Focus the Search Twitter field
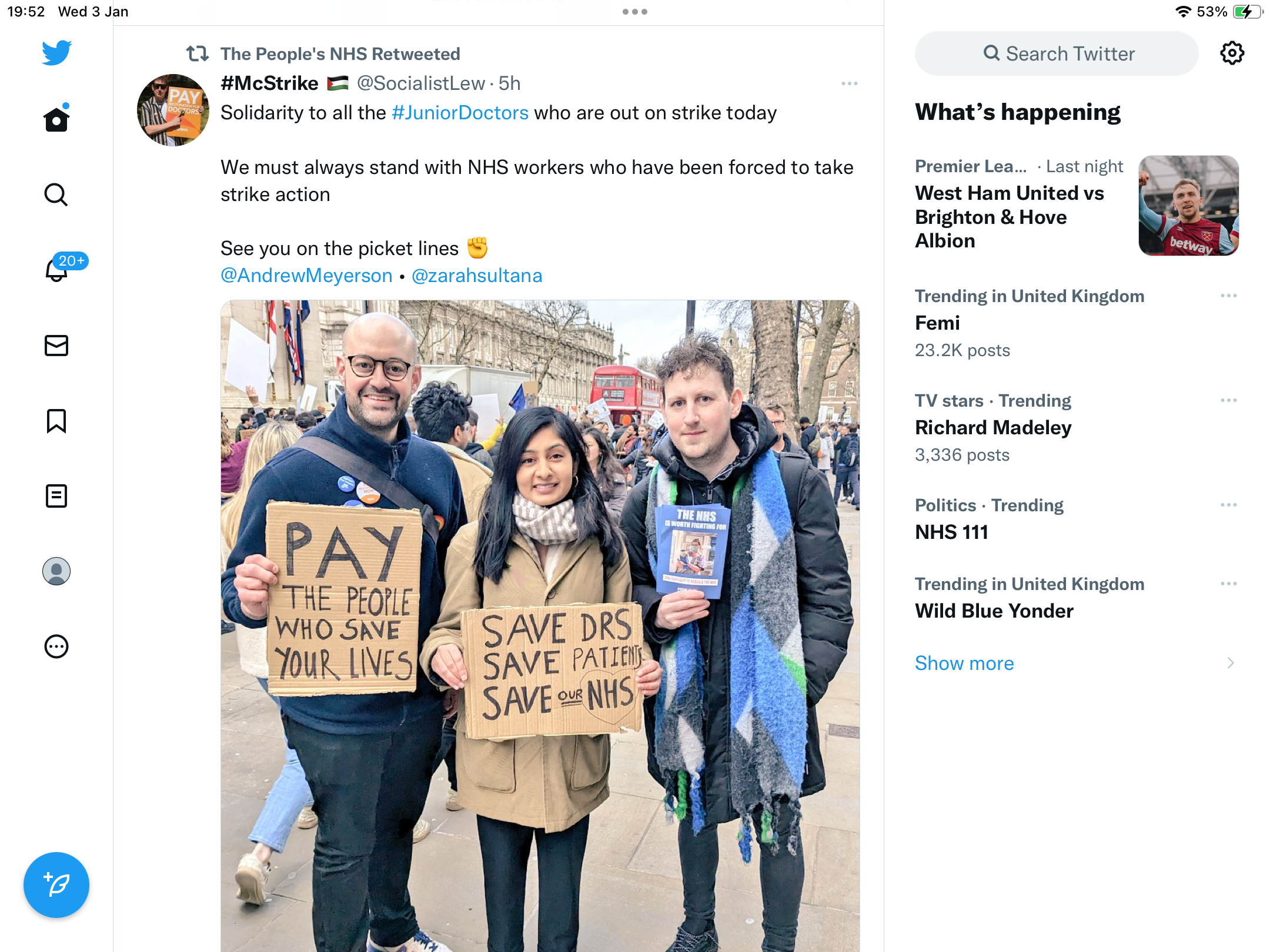 point(1057,53)
